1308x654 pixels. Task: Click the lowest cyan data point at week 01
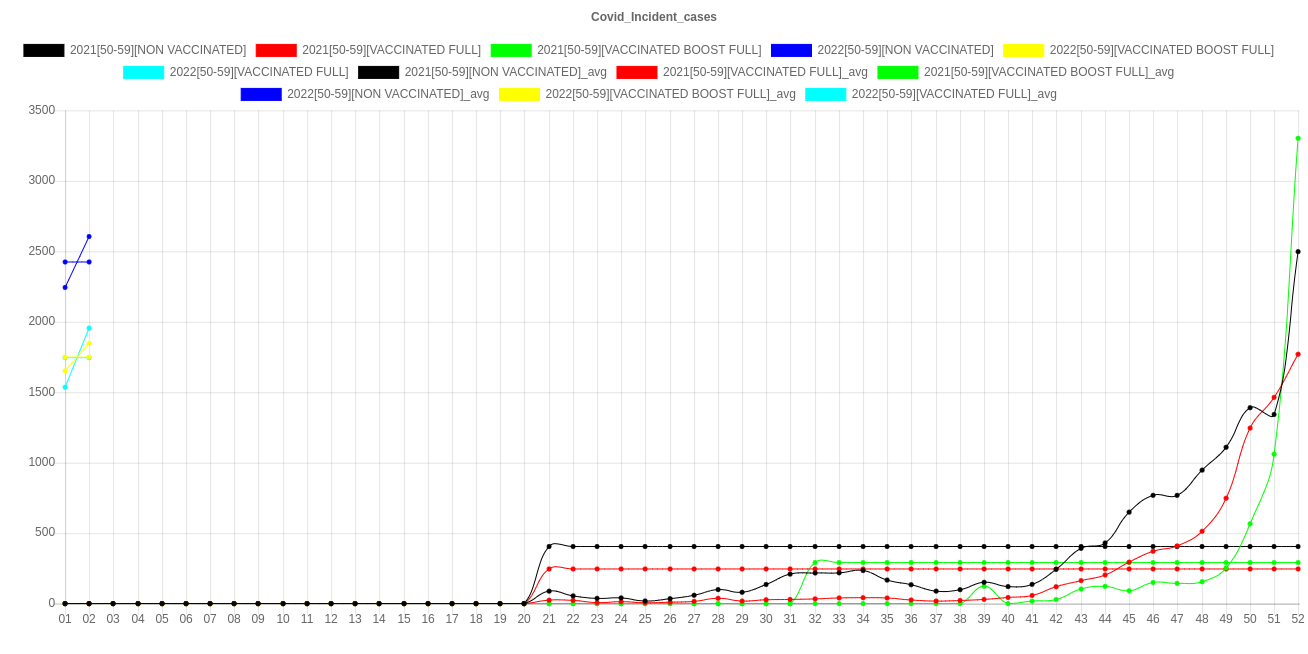pyautogui.click(x=65, y=387)
